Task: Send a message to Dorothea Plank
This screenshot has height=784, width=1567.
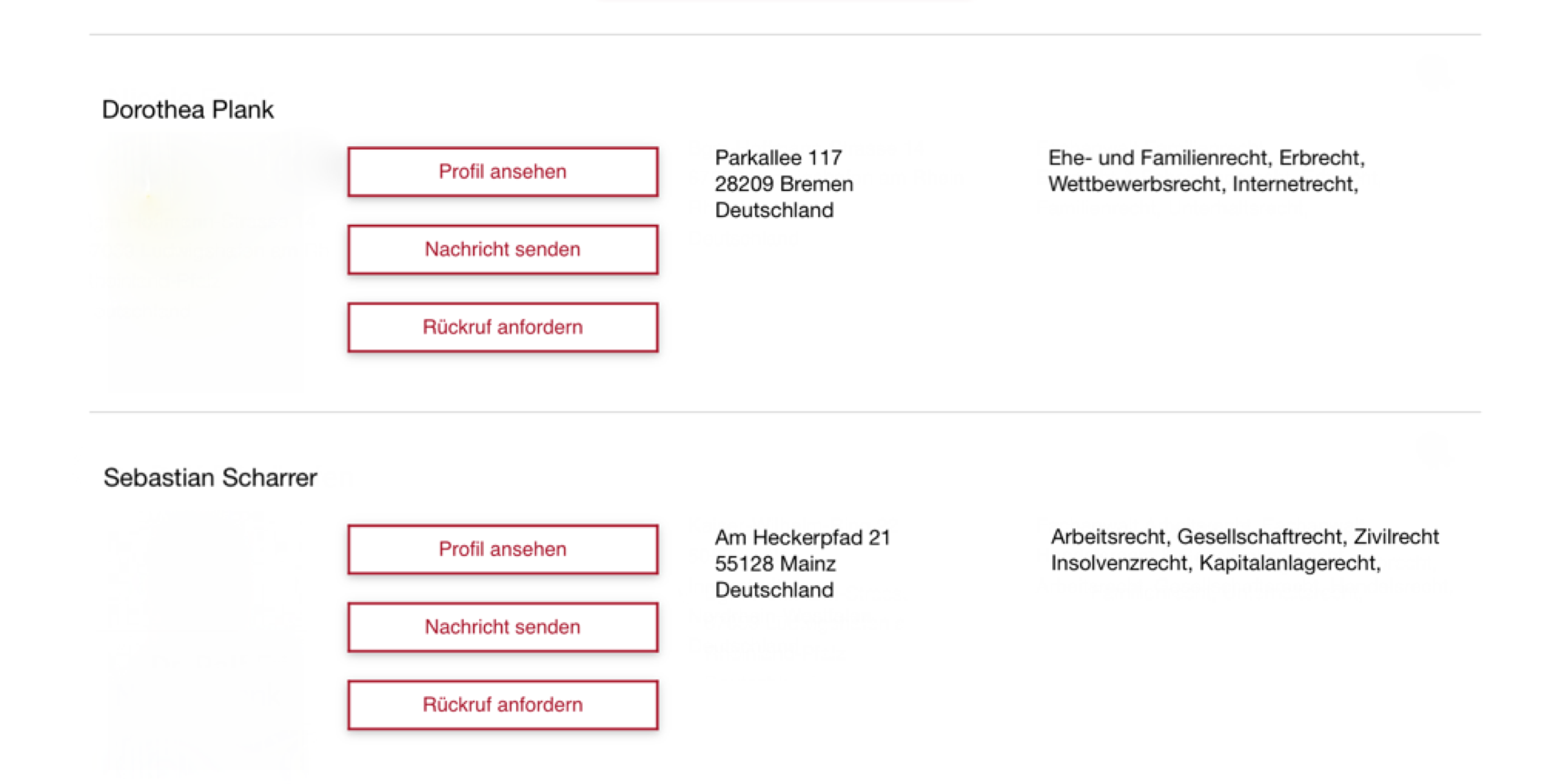Action: click(x=503, y=249)
